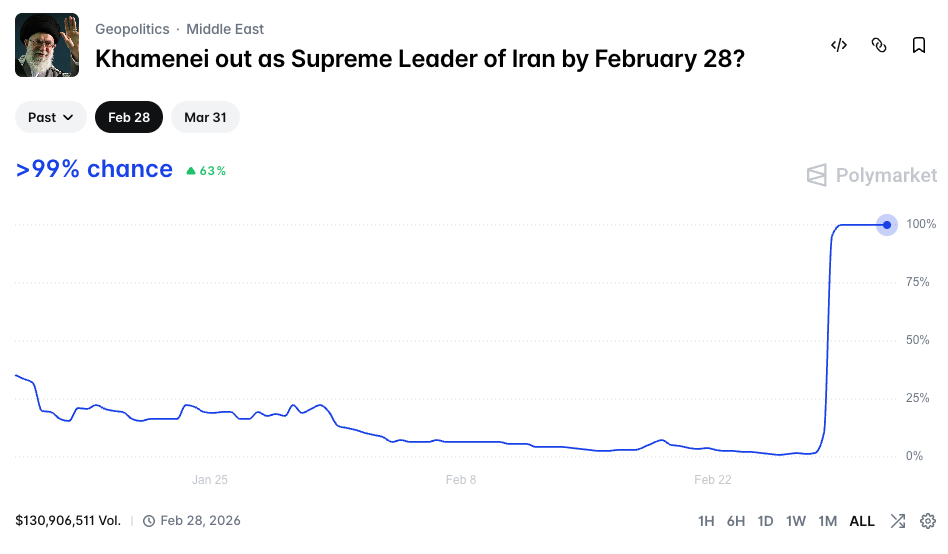Image resolution: width=948 pixels, height=554 pixels.
Task: Click the clock icon near date
Action: tap(149, 521)
